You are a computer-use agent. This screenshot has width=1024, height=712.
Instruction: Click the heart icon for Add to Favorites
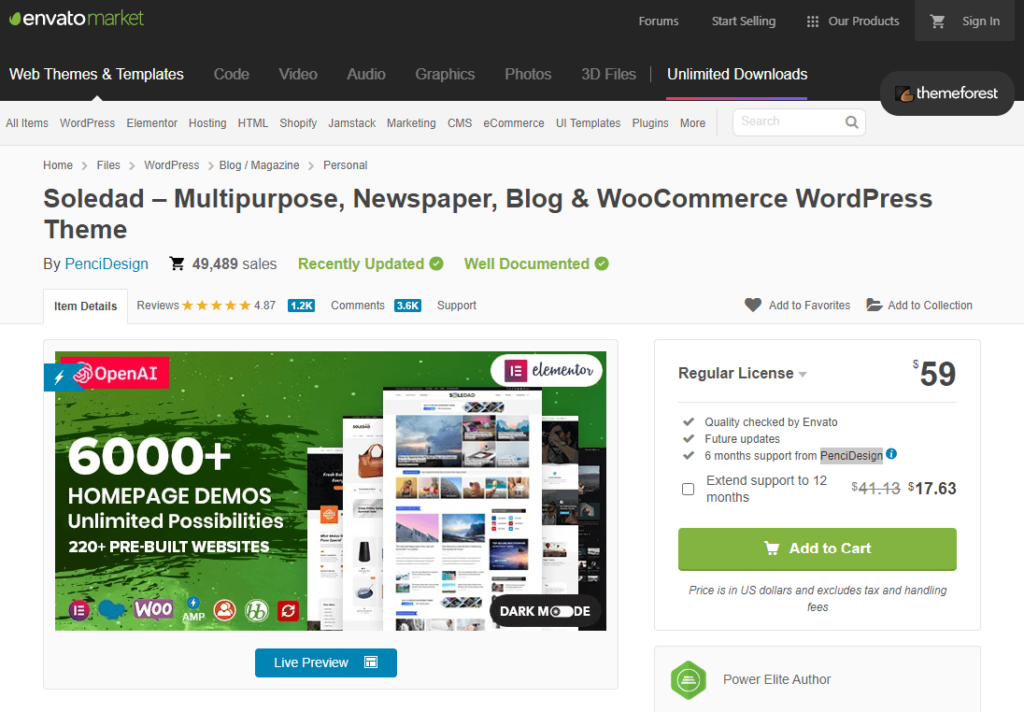753,305
